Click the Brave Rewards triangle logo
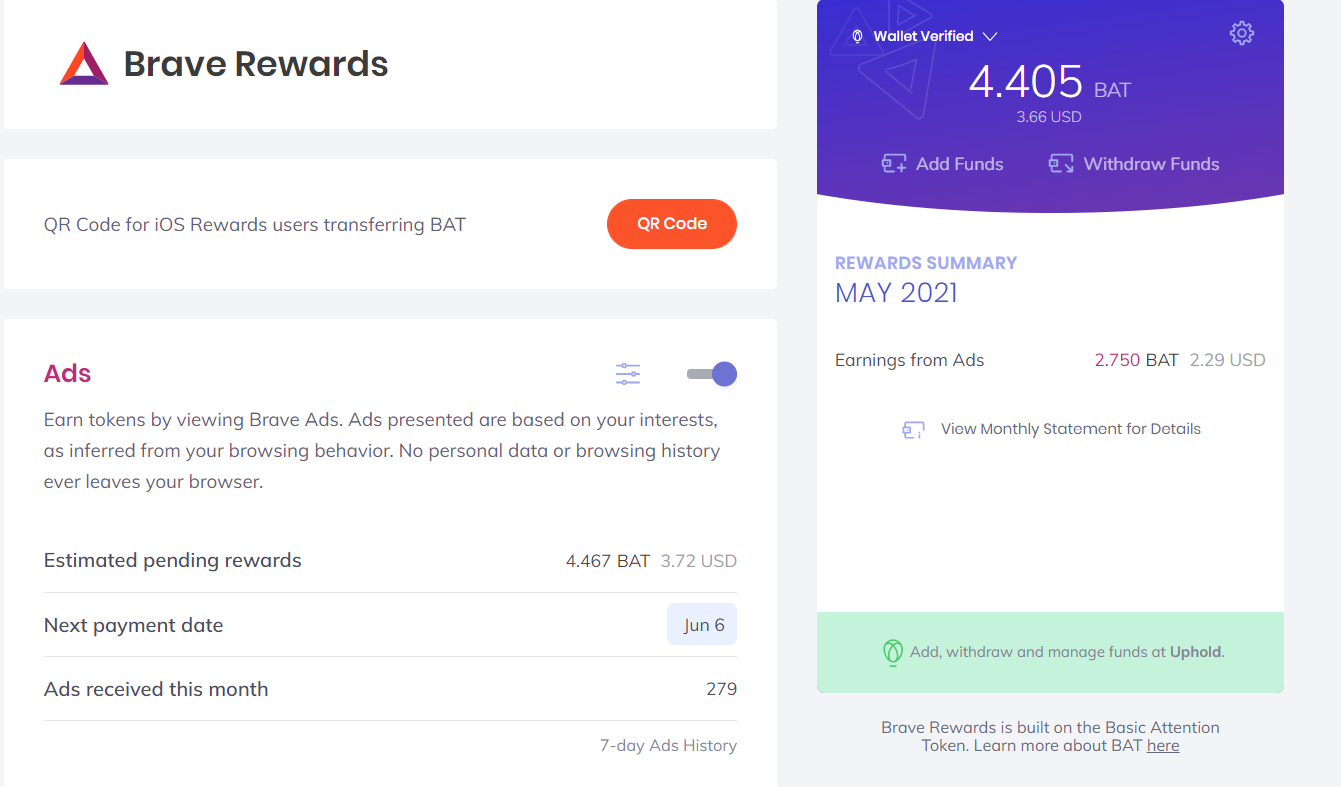 84,63
